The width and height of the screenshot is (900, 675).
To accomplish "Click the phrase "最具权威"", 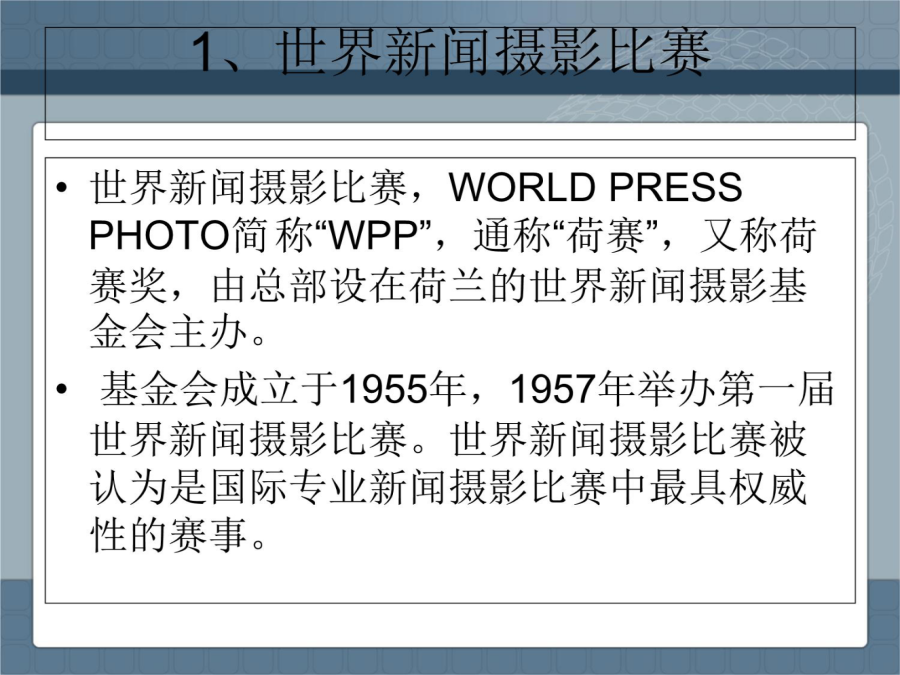I will [728, 488].
